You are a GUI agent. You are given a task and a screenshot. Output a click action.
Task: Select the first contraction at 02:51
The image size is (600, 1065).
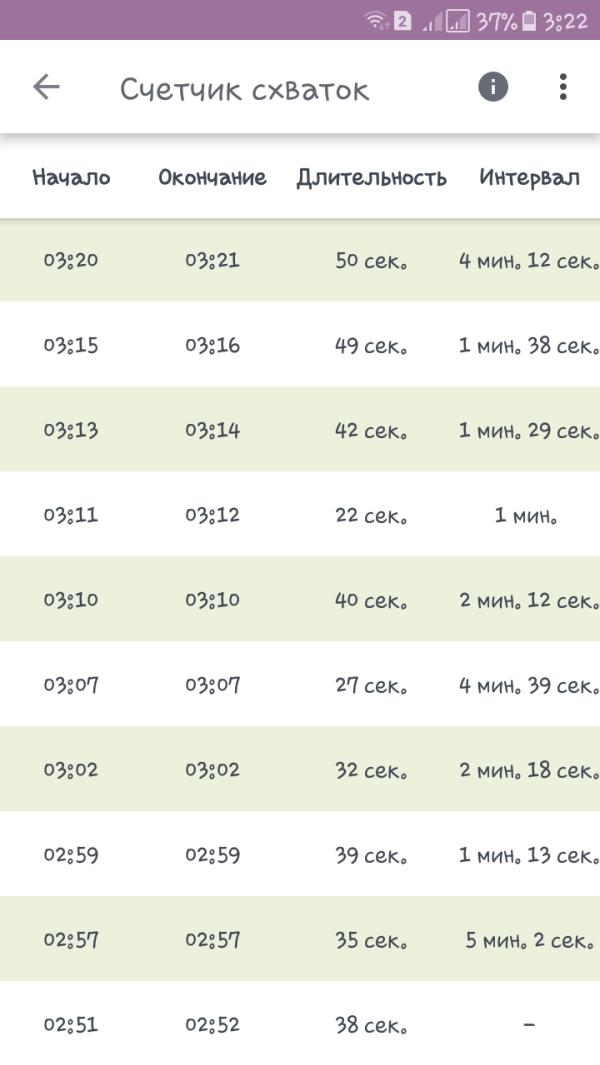300,1024
